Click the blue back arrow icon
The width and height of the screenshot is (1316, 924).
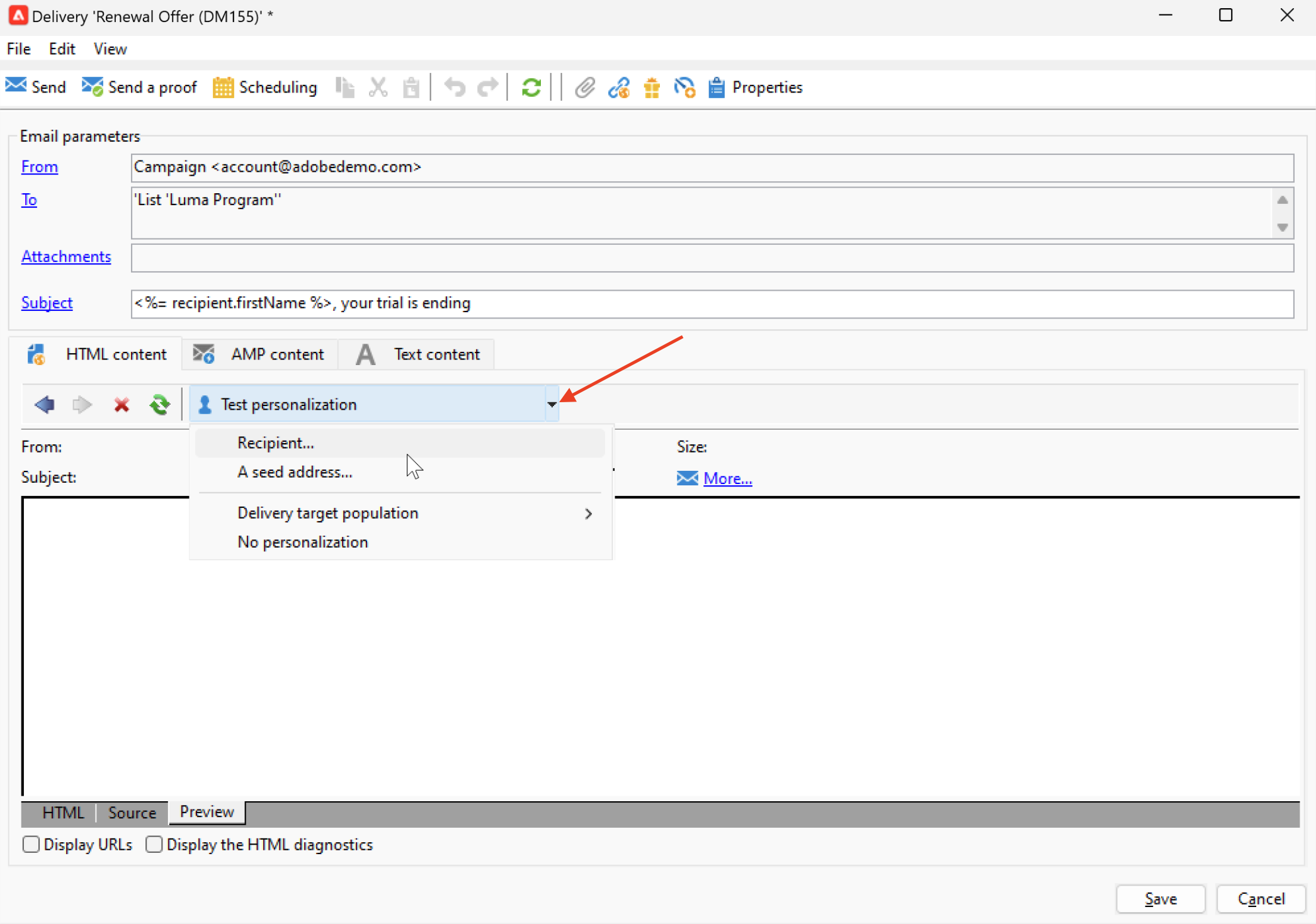click(45, 404)
